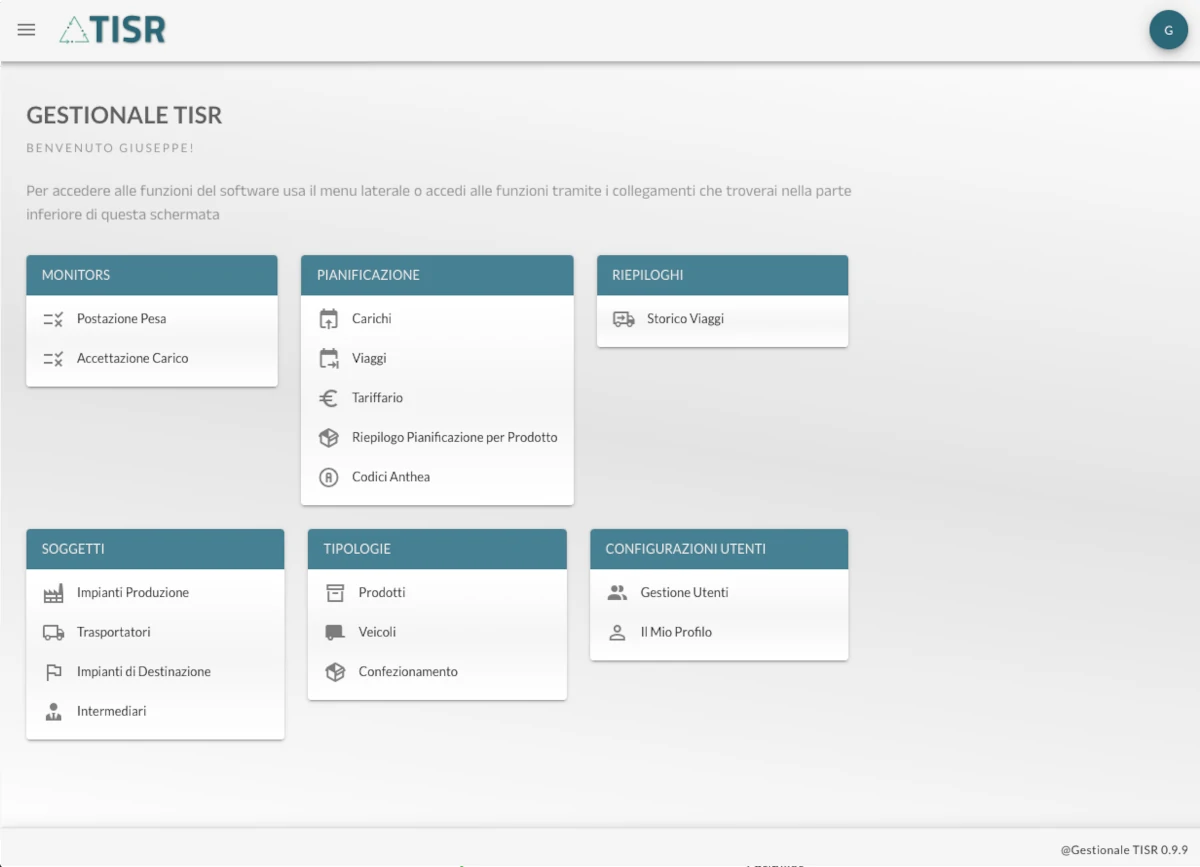The image size is (1200, 867).
Task: Click the Trasportatori truck icon
Action: click(x=54, y=632)
